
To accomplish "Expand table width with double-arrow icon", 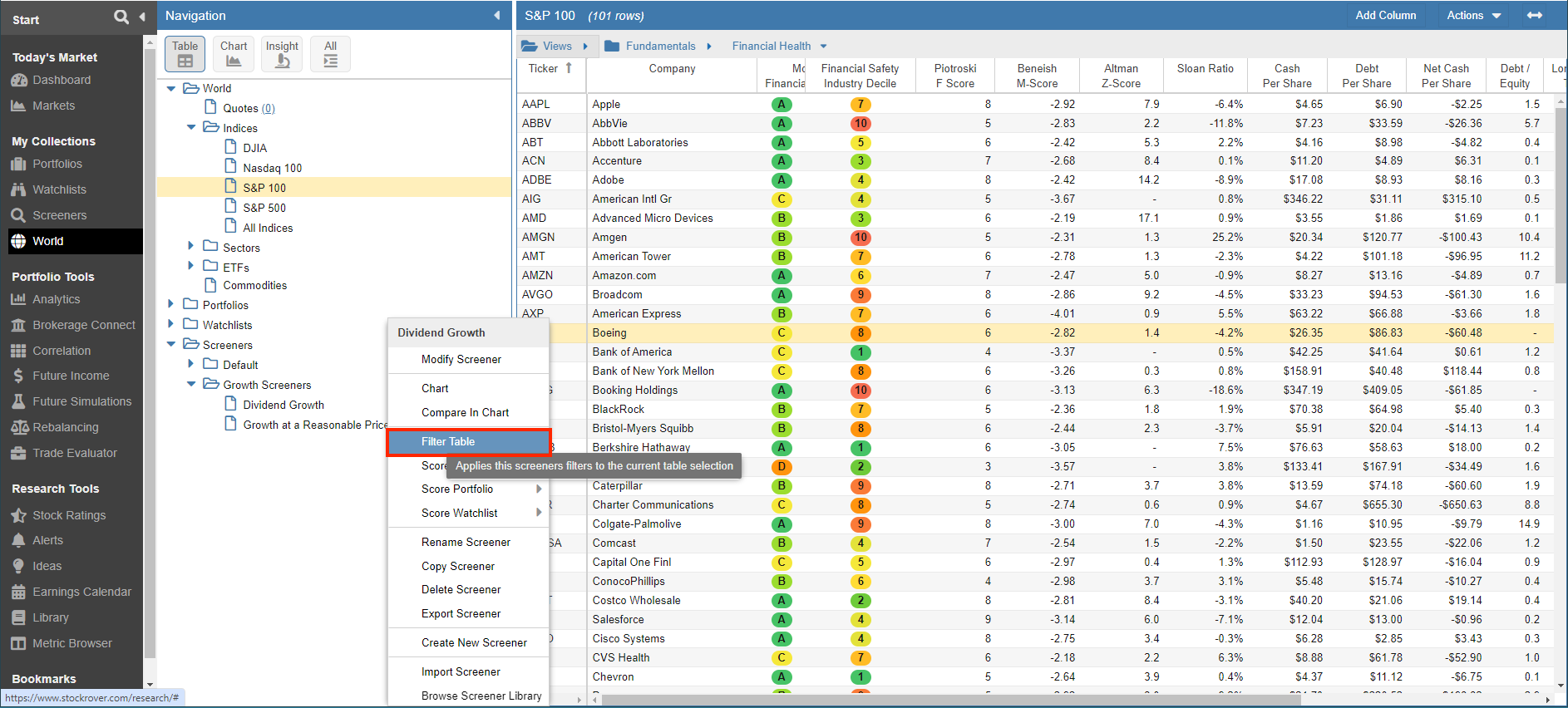I will click(1535, 16).
